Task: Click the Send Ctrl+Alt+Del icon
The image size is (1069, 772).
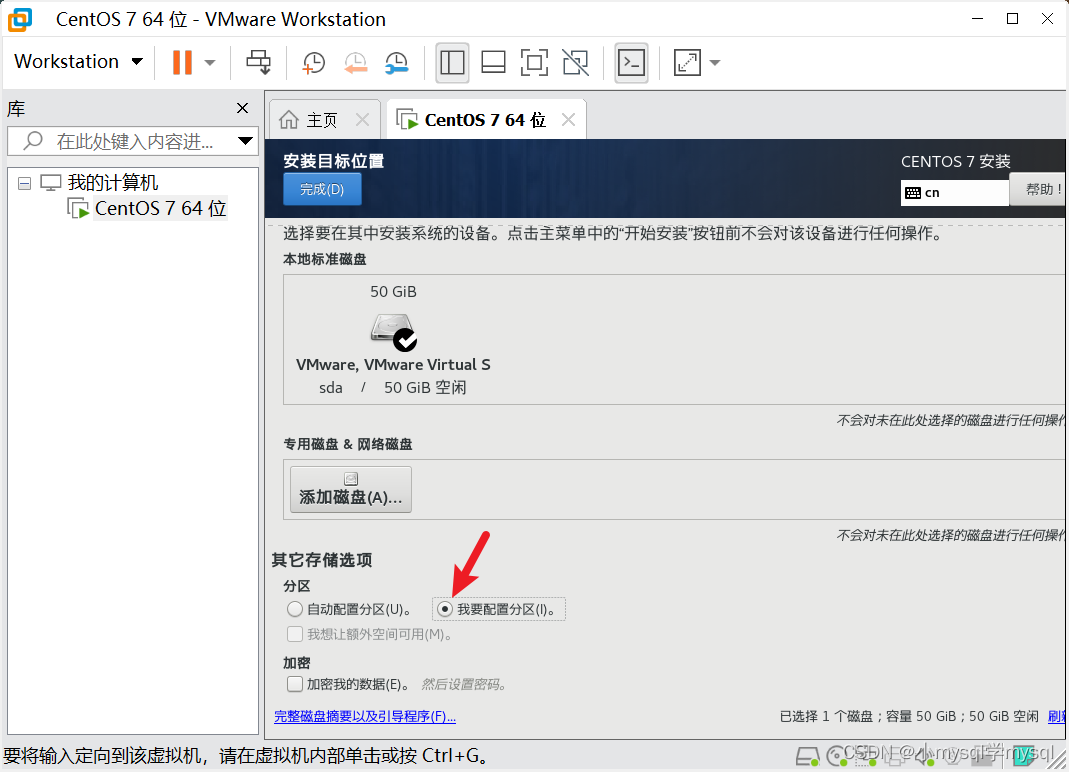Action: coord(258,62)
